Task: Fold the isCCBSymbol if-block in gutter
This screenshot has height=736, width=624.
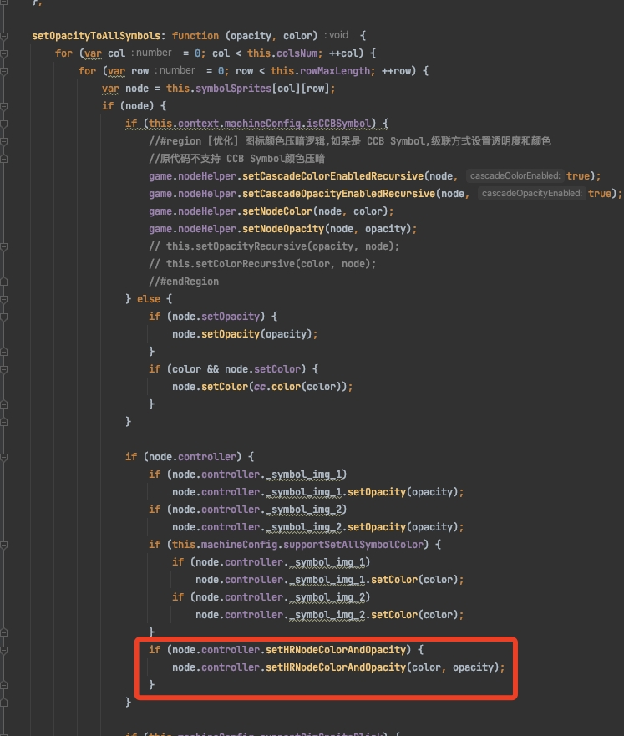Action: tap(6, 123)
